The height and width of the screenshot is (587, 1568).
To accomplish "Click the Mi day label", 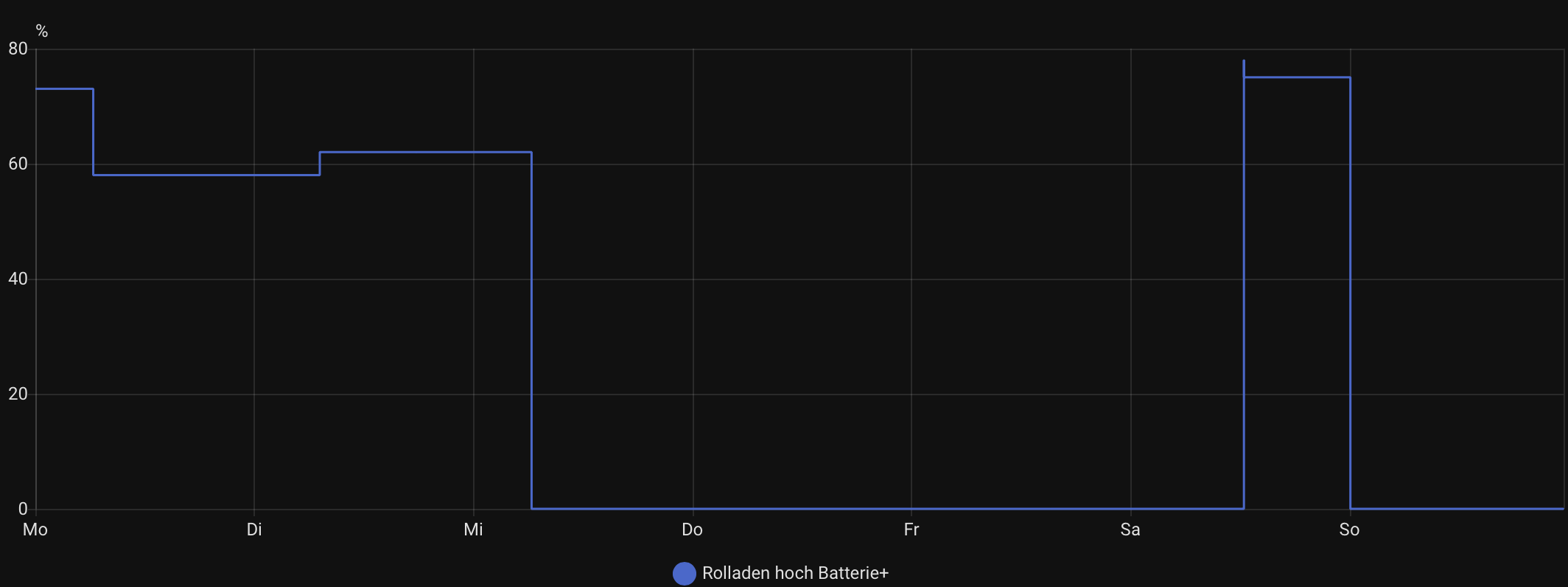I will 473,529.
